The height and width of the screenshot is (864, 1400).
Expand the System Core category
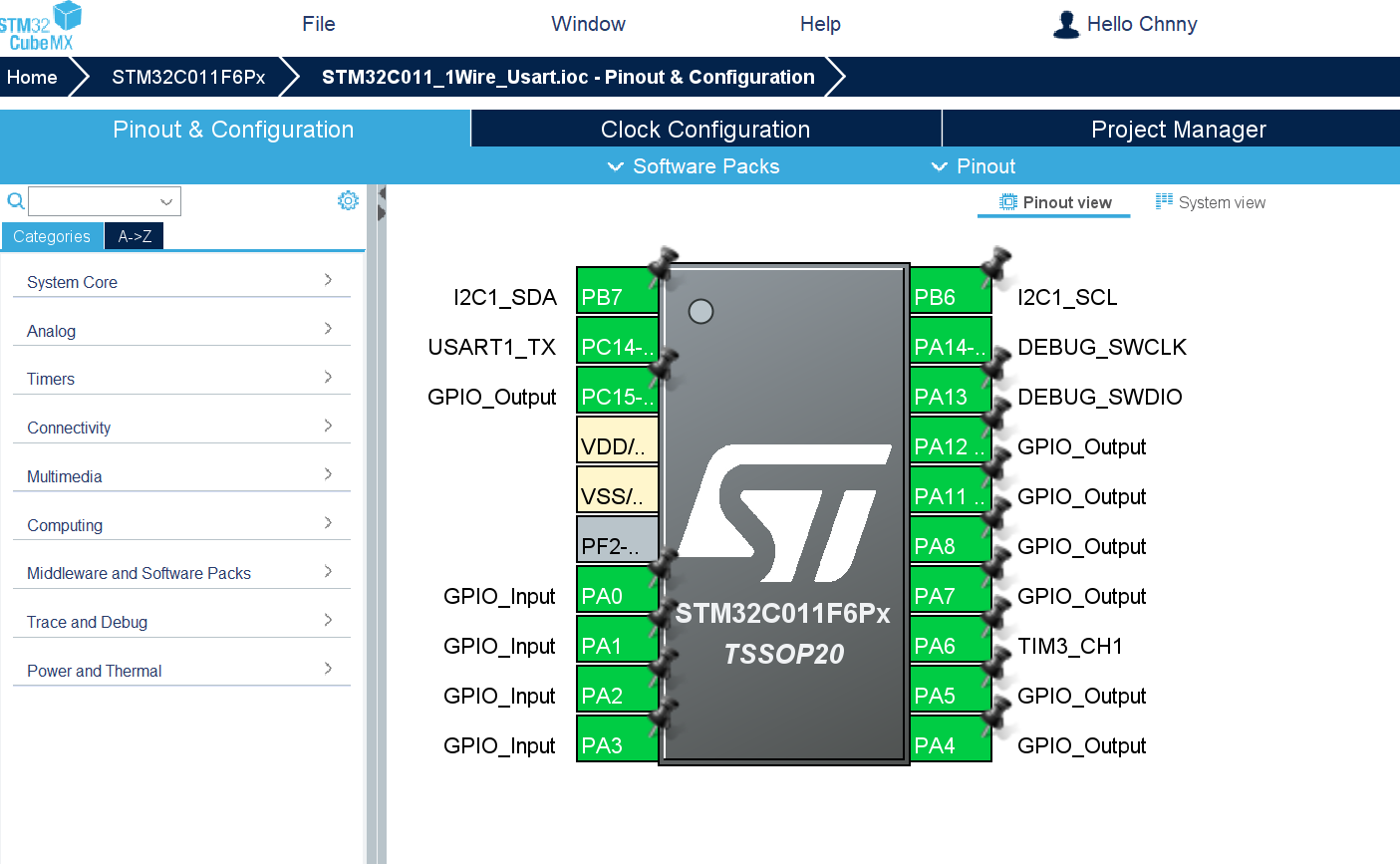pyautogui.click(x=181, y=282)
